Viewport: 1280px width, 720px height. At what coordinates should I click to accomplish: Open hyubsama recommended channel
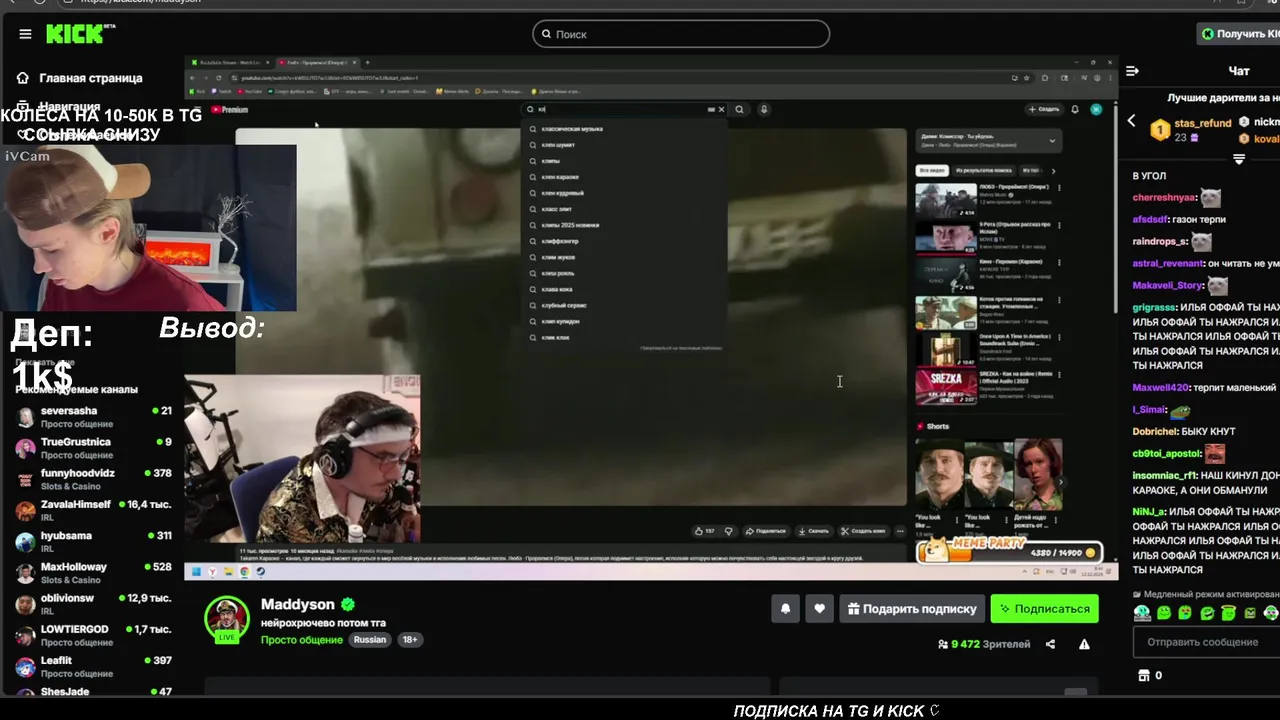coord(92,542)
